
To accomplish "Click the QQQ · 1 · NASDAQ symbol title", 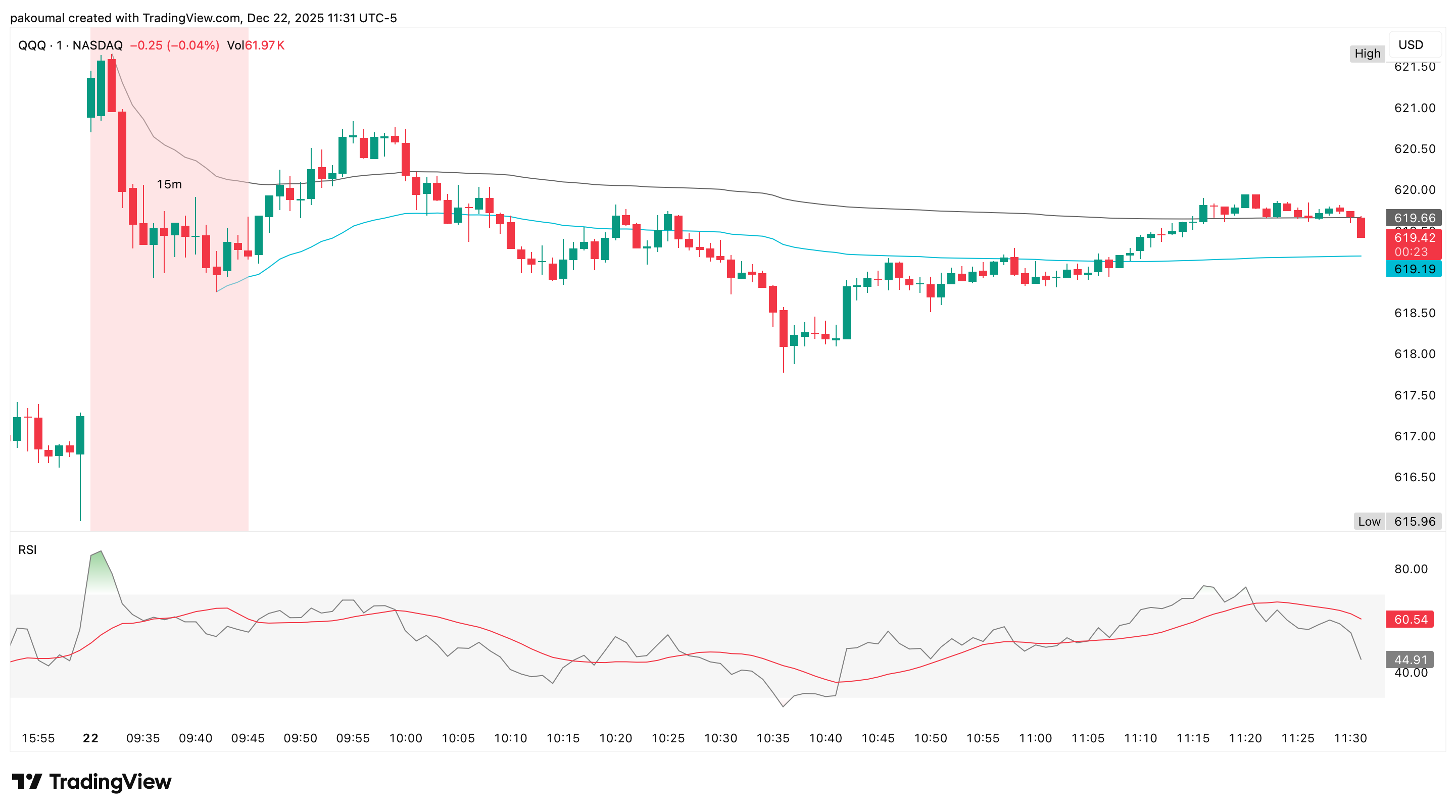I will tap(70, 45).
